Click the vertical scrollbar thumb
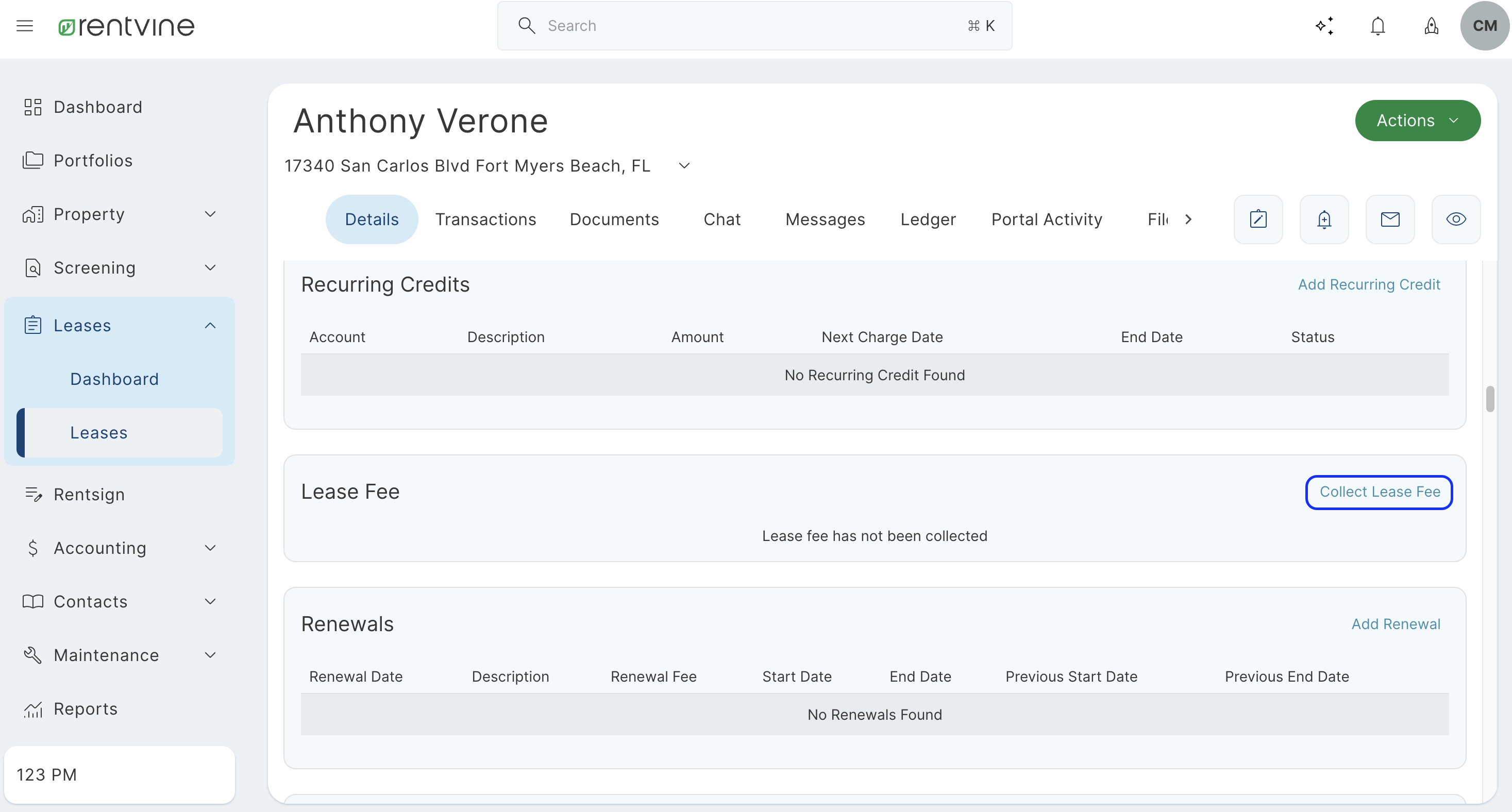The image size is (1512, 812). point(1490,399)
